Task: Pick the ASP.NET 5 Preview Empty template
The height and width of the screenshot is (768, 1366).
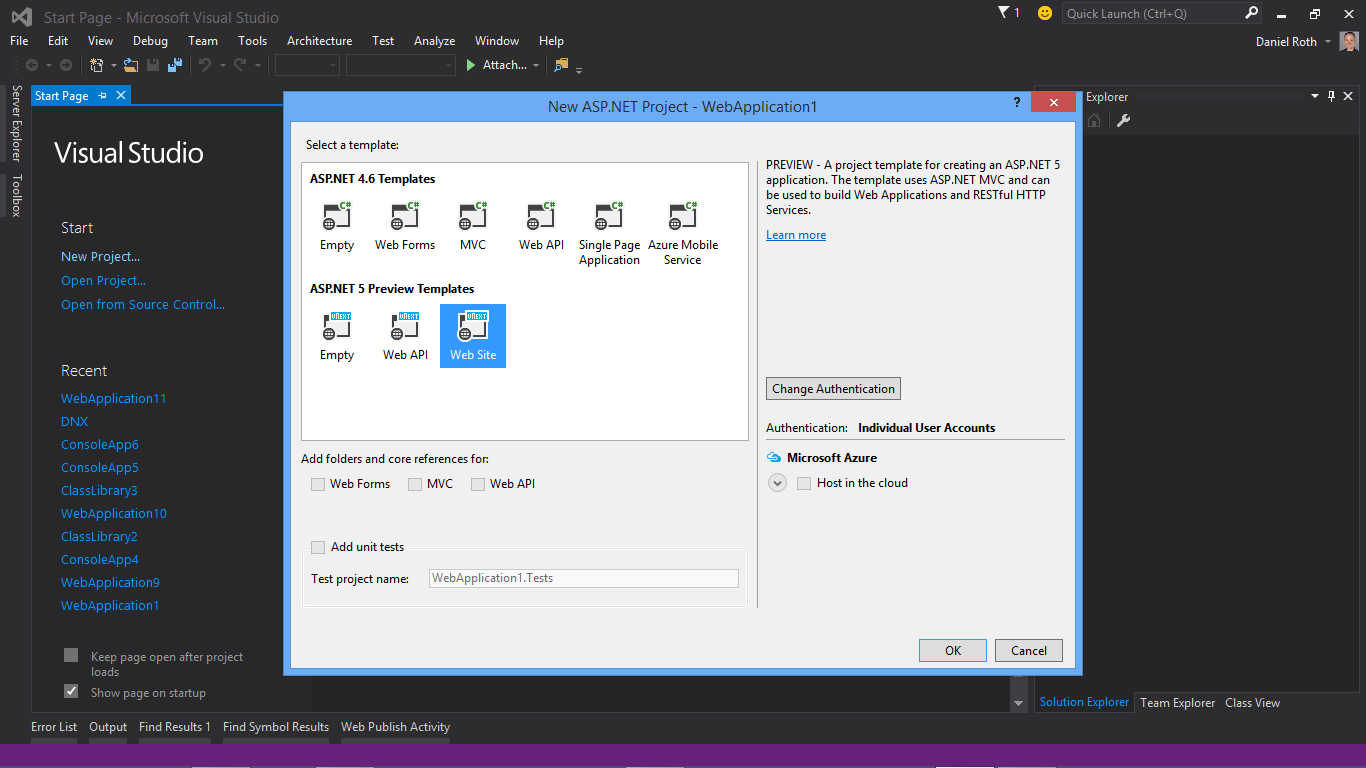Action: tap(337, 336)
